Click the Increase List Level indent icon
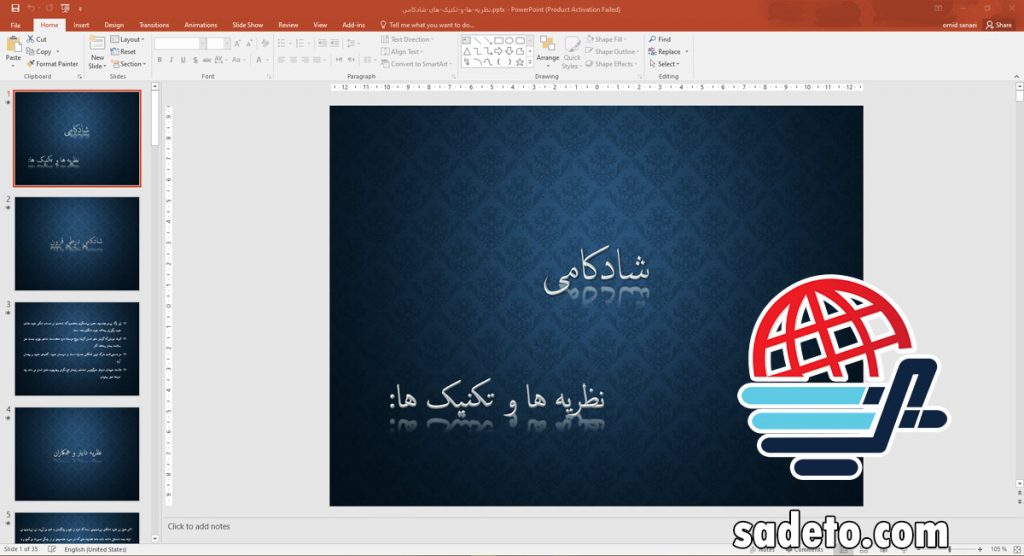Screen dimensions: 1024x556 coord(334,43)
